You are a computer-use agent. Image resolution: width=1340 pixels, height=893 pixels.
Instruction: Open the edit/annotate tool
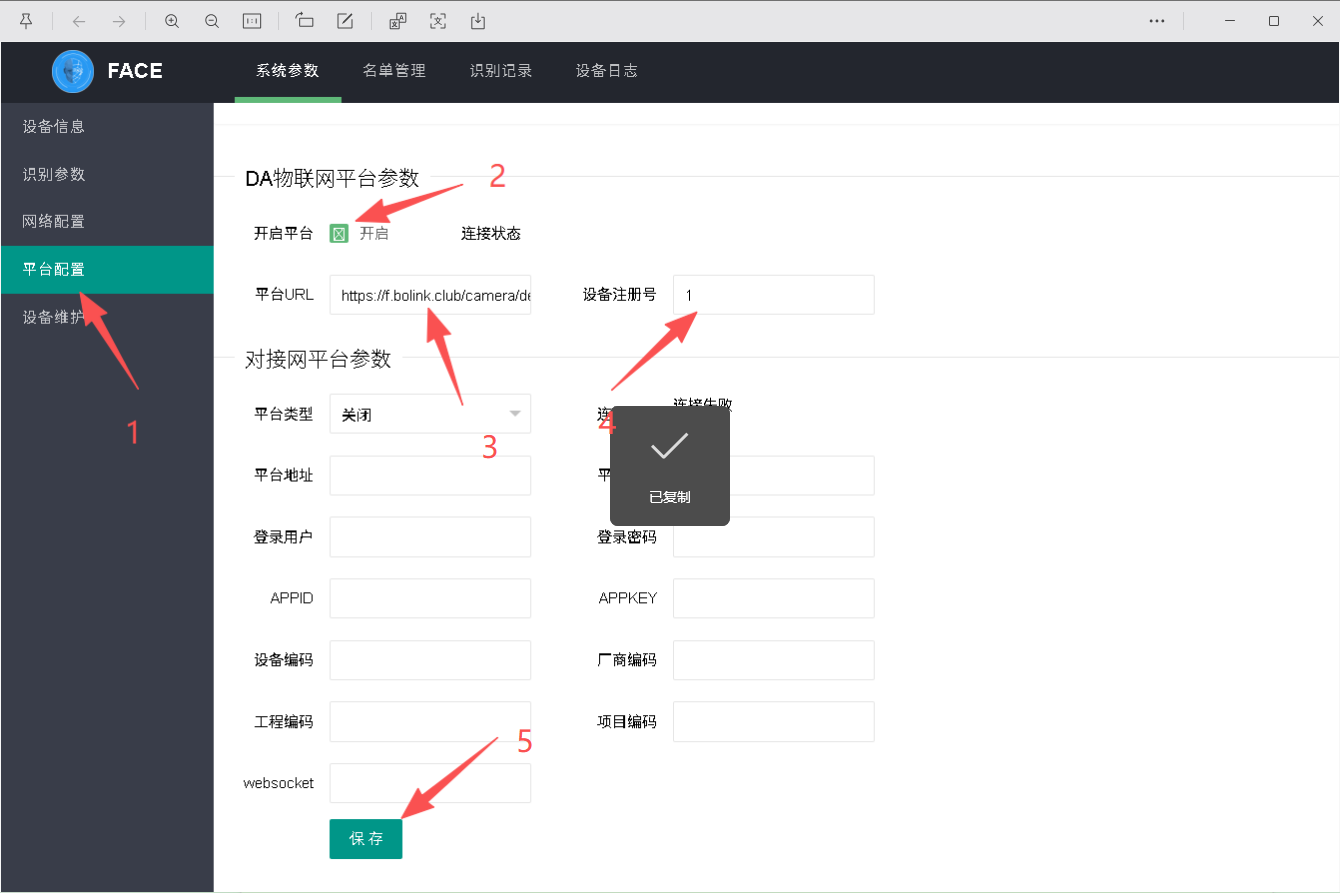point(345,21)
